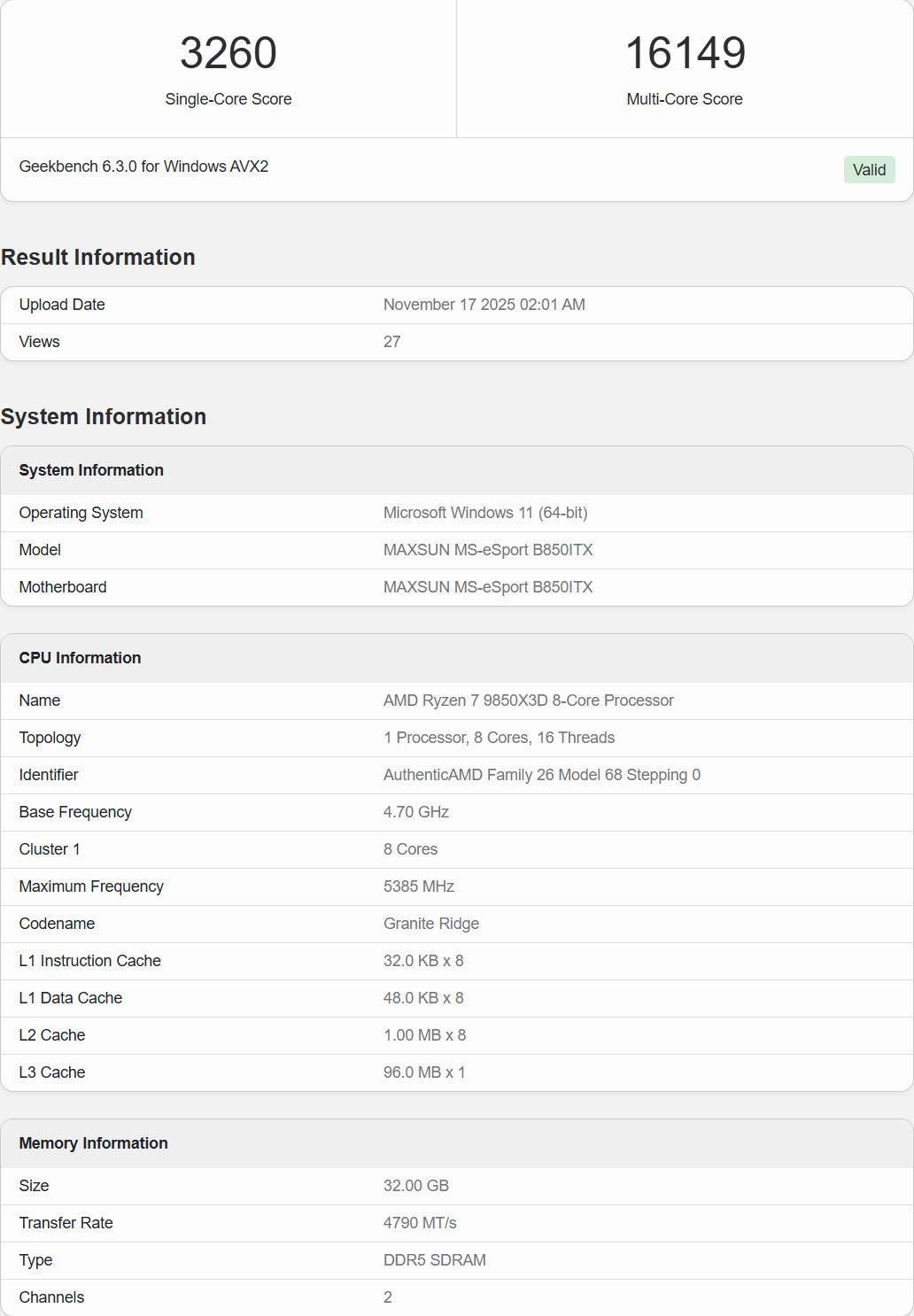The height and width of the screenshot is (1316, 914).
Task: Click the Motherboard value MAXSUN MS-eSport B850ITX
Action: coord(488,587)
